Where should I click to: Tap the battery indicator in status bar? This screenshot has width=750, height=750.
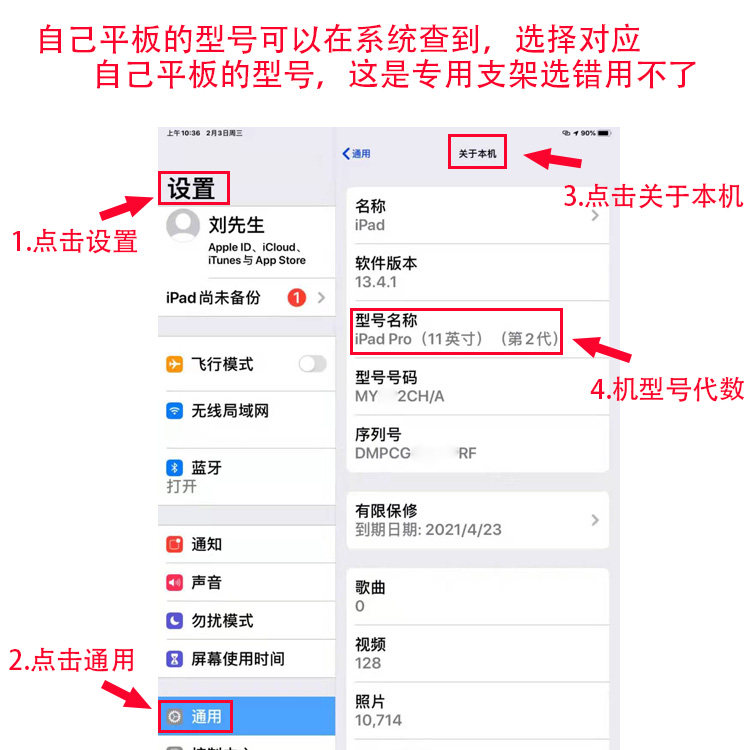[605, 133]
